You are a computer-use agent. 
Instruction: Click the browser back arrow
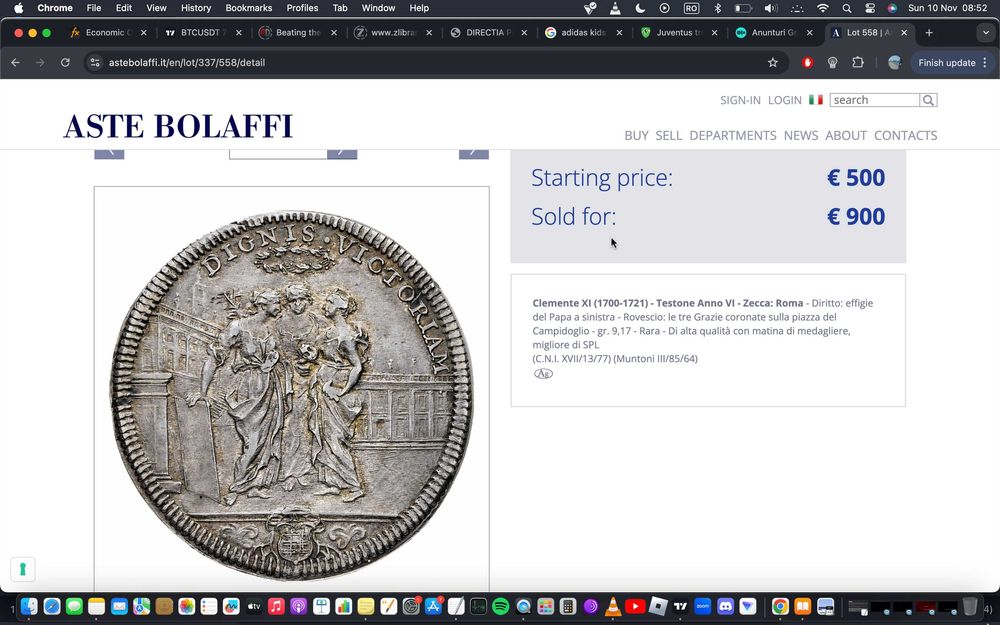[x=15, y=62]
